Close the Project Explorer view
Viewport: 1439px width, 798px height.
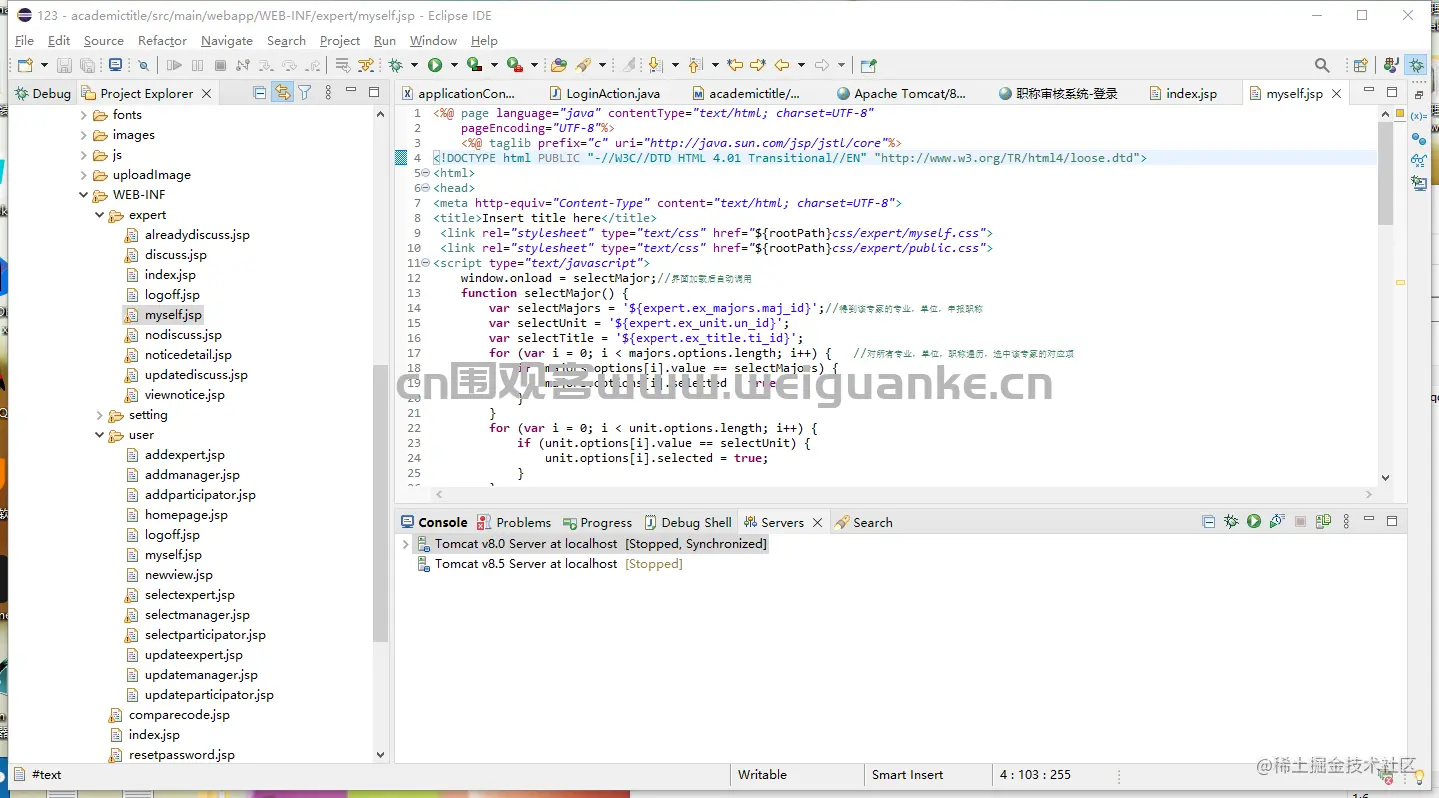tap(206, 93)
